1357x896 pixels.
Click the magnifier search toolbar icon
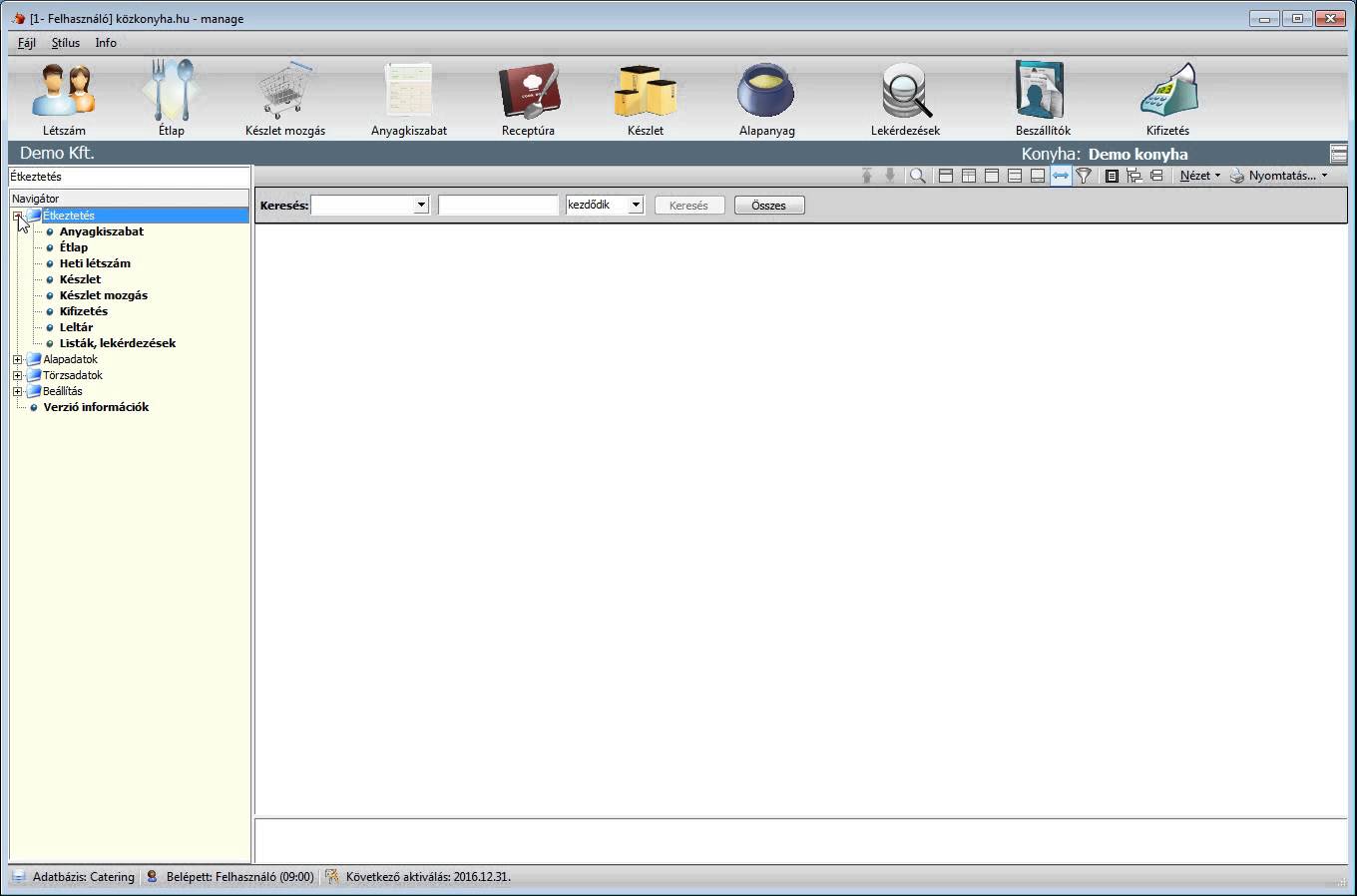[x=917, y=176]
